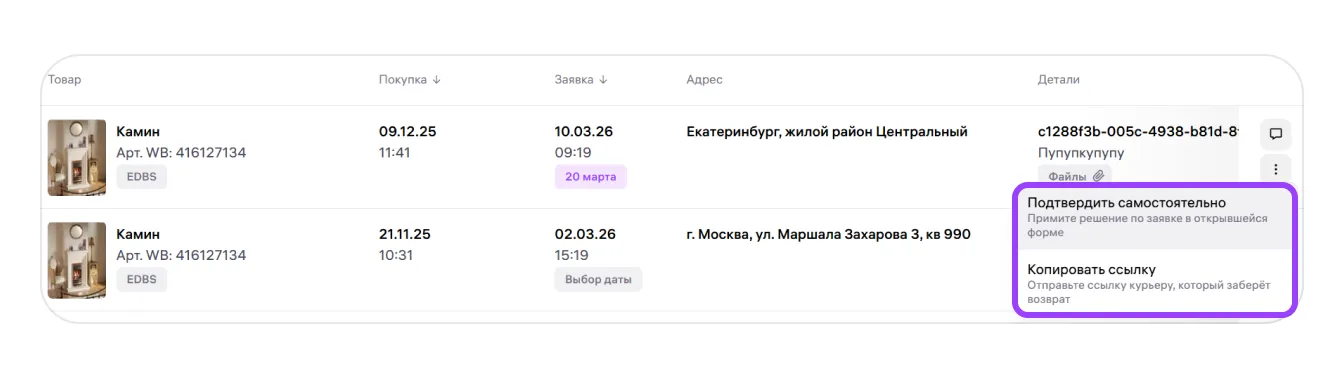
Task: Open the chat message icon for first row
Action: [x=1275, y=133]
